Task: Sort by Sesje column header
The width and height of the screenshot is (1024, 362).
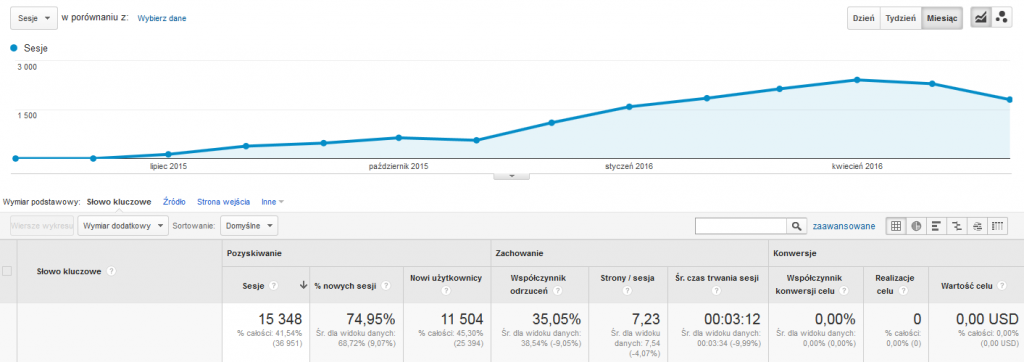Action: 252,285
